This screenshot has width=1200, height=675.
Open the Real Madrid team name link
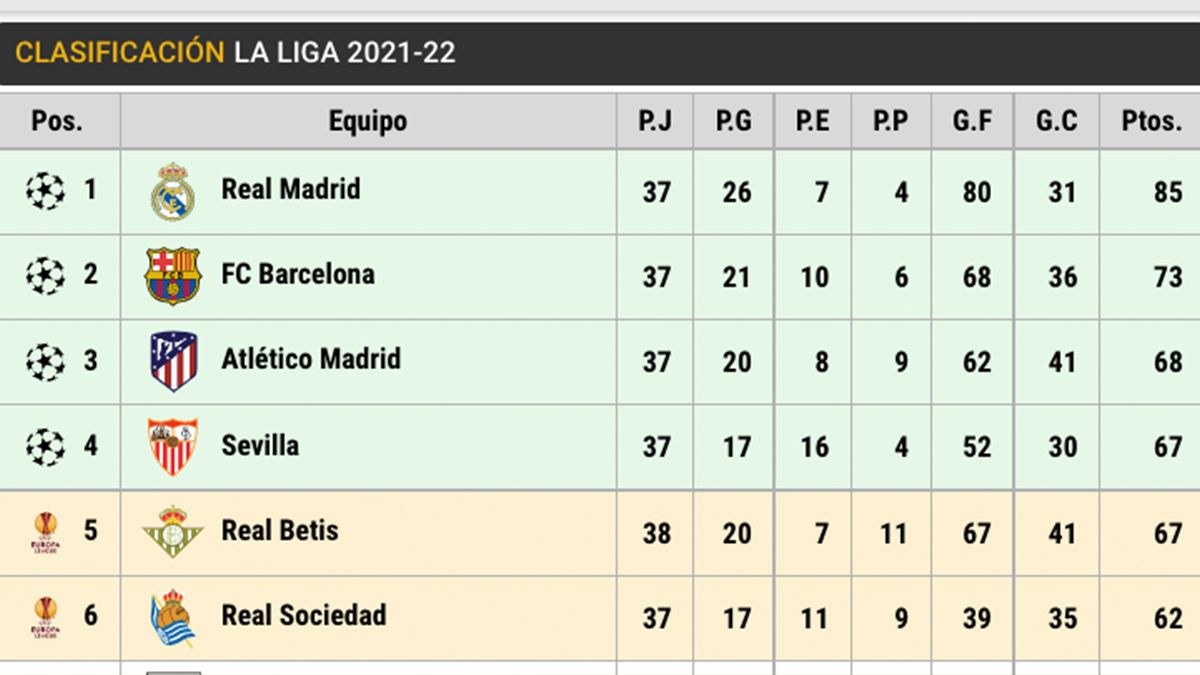click(x=291, y=189)
